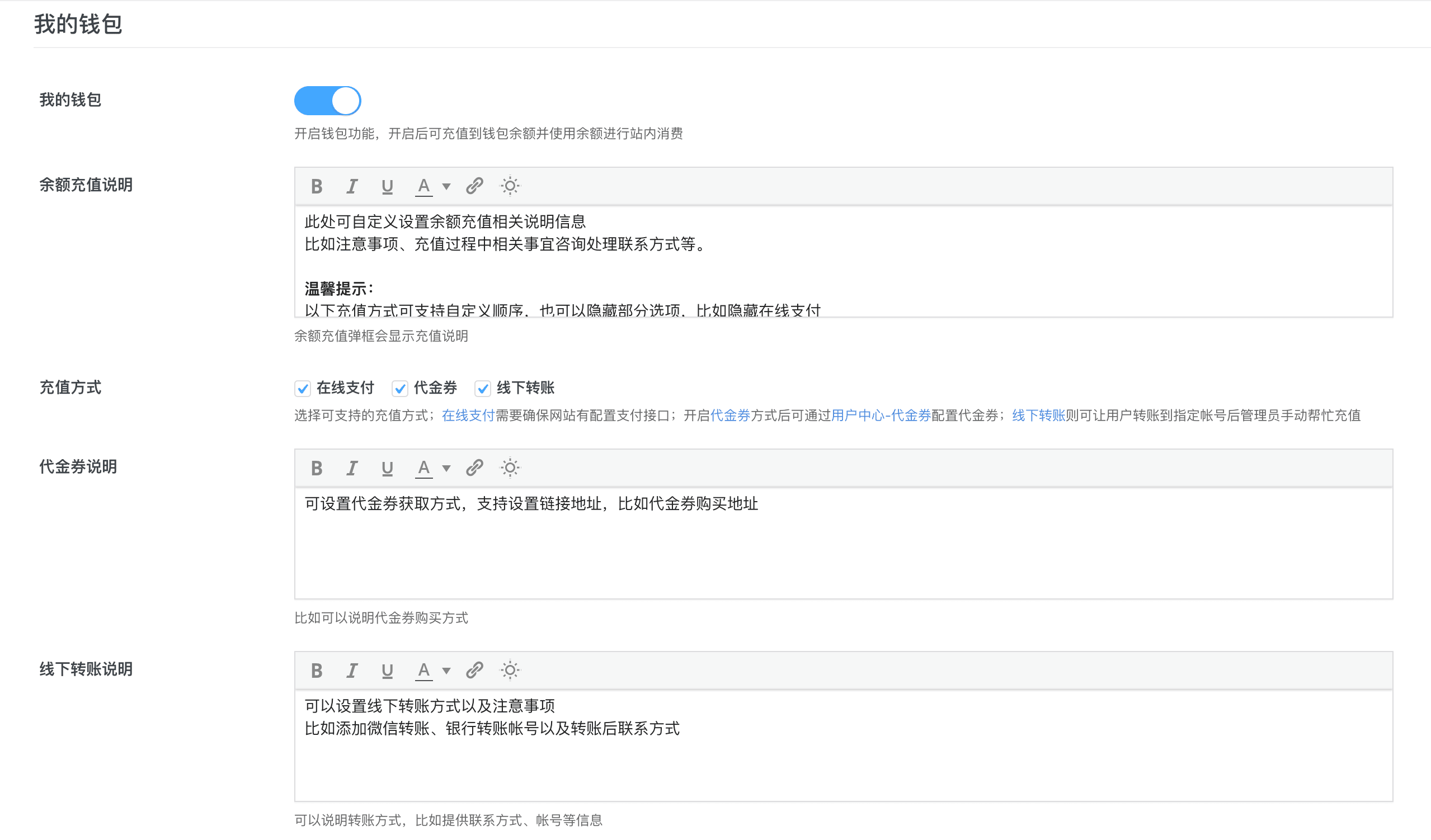Insert link in 线下转账说明 editor
The width and height of the screenshot is (1431, 840).
coord(475,671)
